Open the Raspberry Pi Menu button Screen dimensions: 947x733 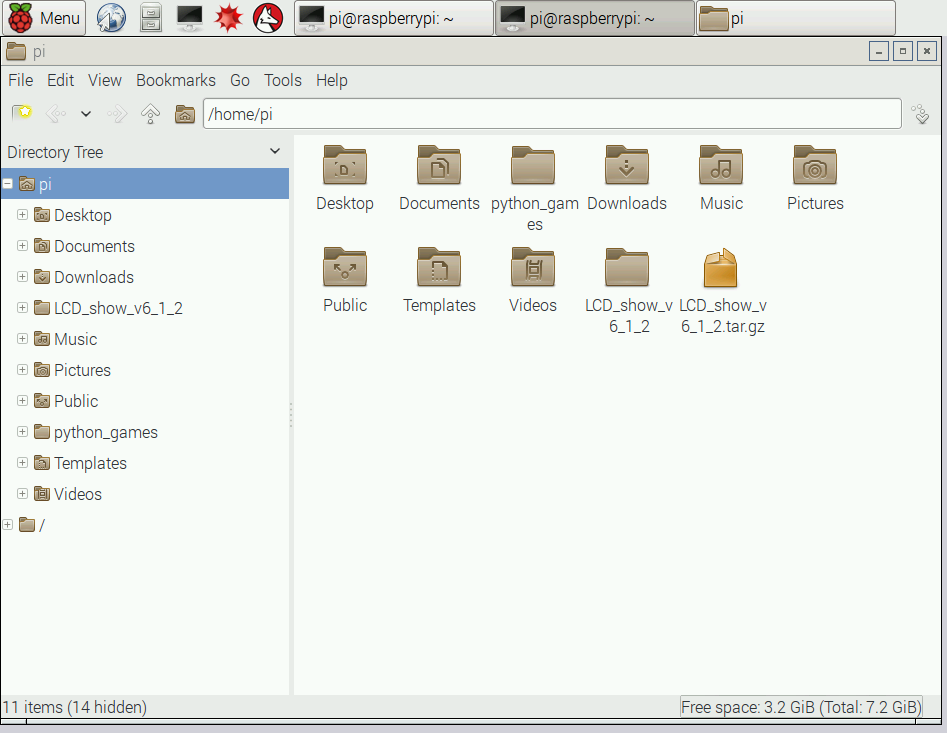point(44,18)
